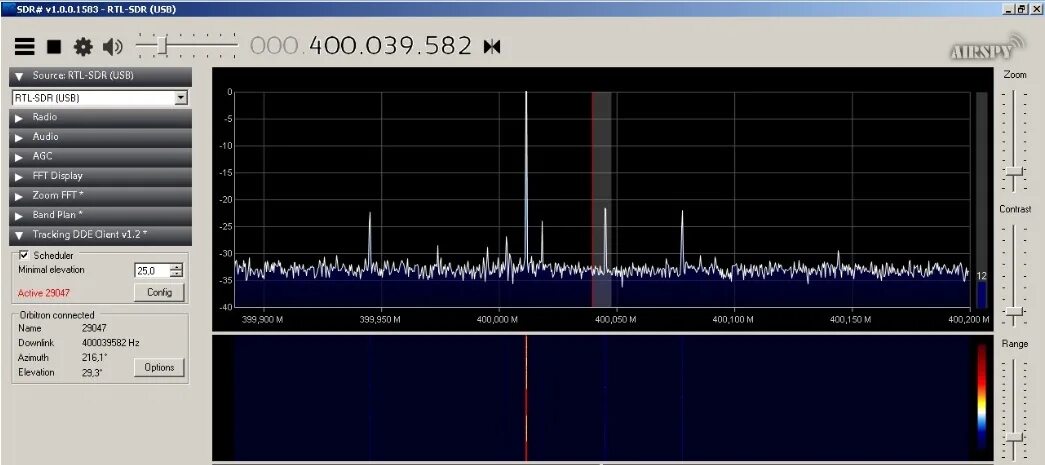Image resolution: width=1045 pixels, height=465 pixels.
Task: Expand the FFT Display panel
Action: [101, 176]
